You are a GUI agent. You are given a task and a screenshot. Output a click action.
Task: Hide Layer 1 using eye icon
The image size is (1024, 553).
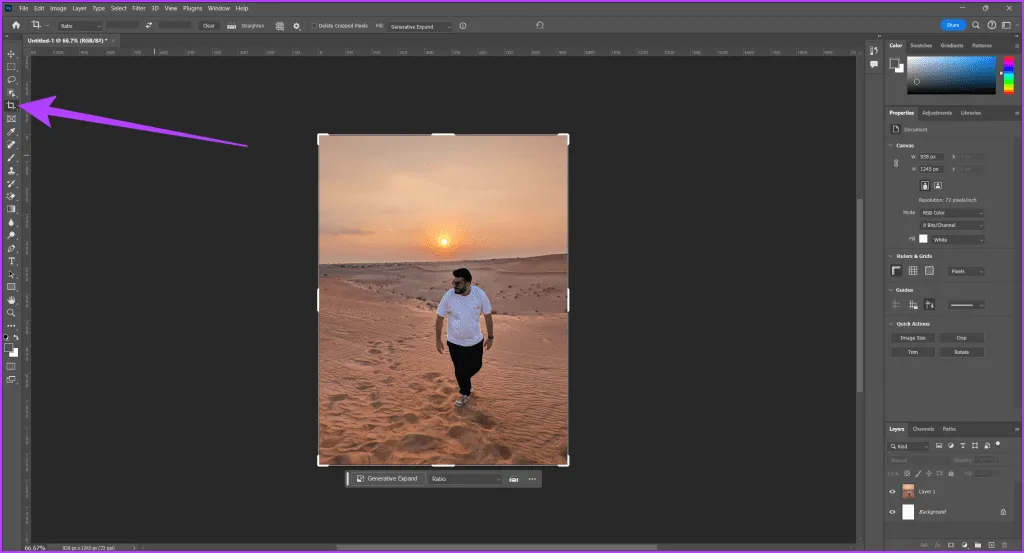pyautogui.click(x=892, y=492)
